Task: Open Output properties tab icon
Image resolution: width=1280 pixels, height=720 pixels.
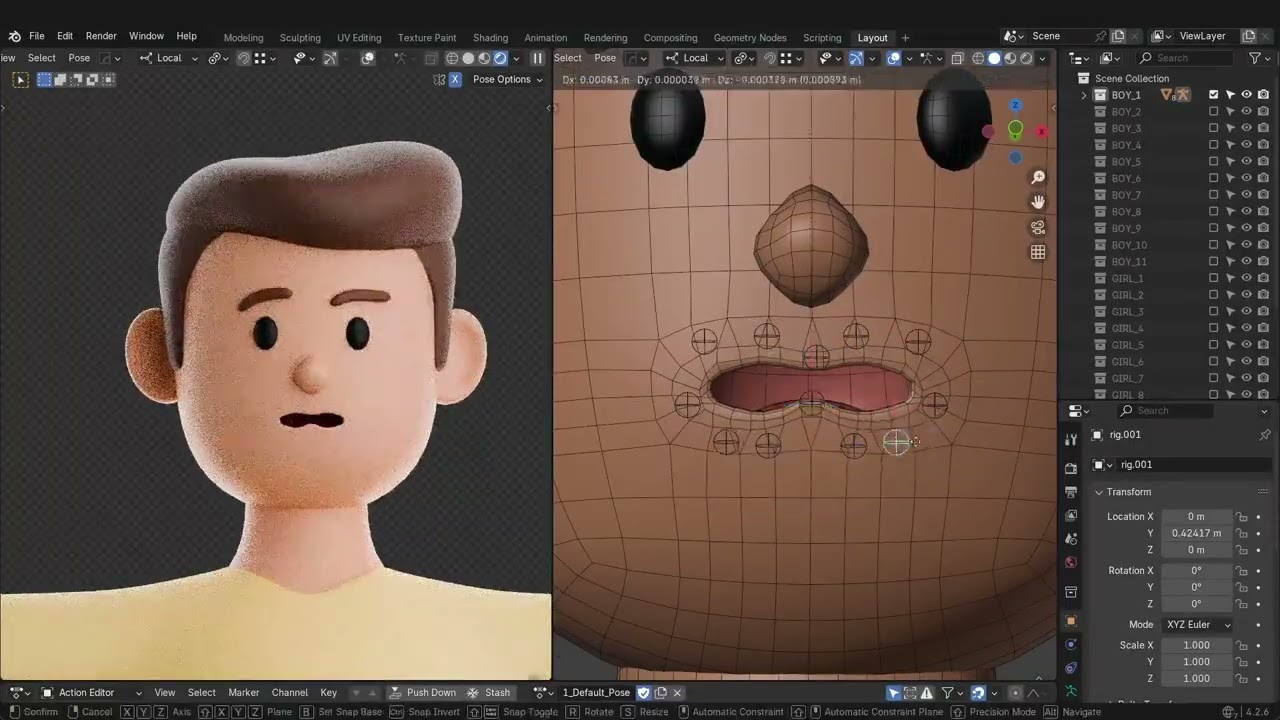Action: [1071, 492]
